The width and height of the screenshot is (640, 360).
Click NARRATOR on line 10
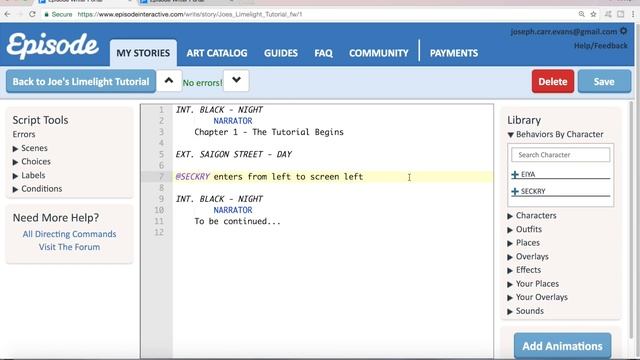233,210
